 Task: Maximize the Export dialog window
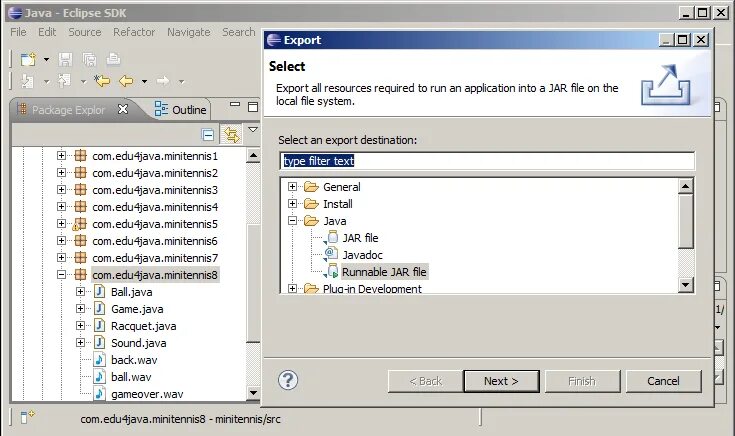682,40
